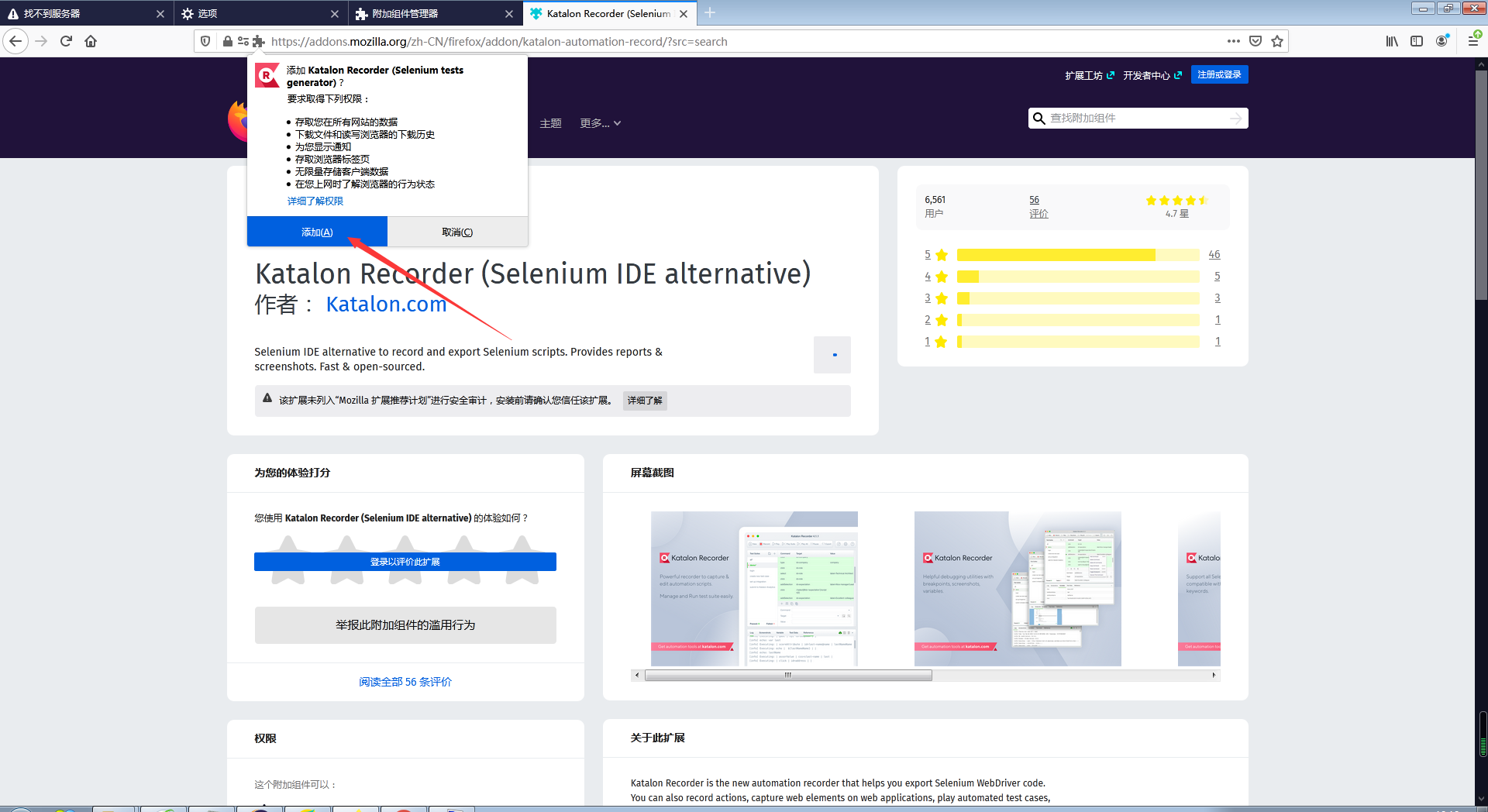This screenshot has width=1488, height=812.
Task: Click the 注册或登录 button
Action: [x=1219, y=74]
